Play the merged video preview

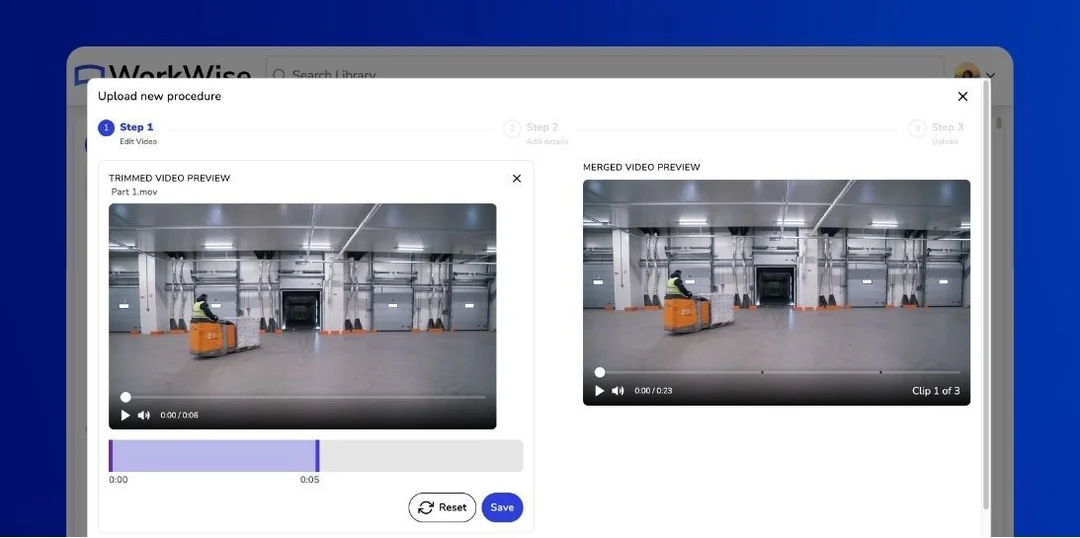(599, 391)
